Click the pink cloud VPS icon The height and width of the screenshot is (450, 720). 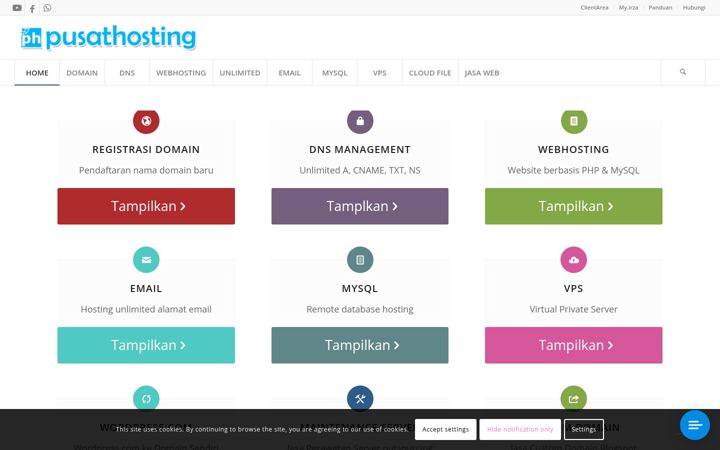pyautogui.click(x=574, y=260)
